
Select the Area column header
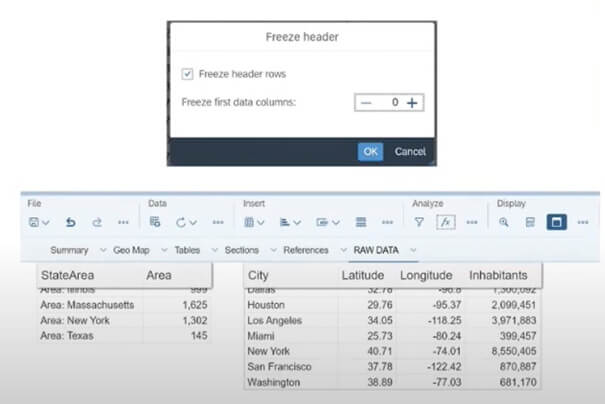pos(159,275)
